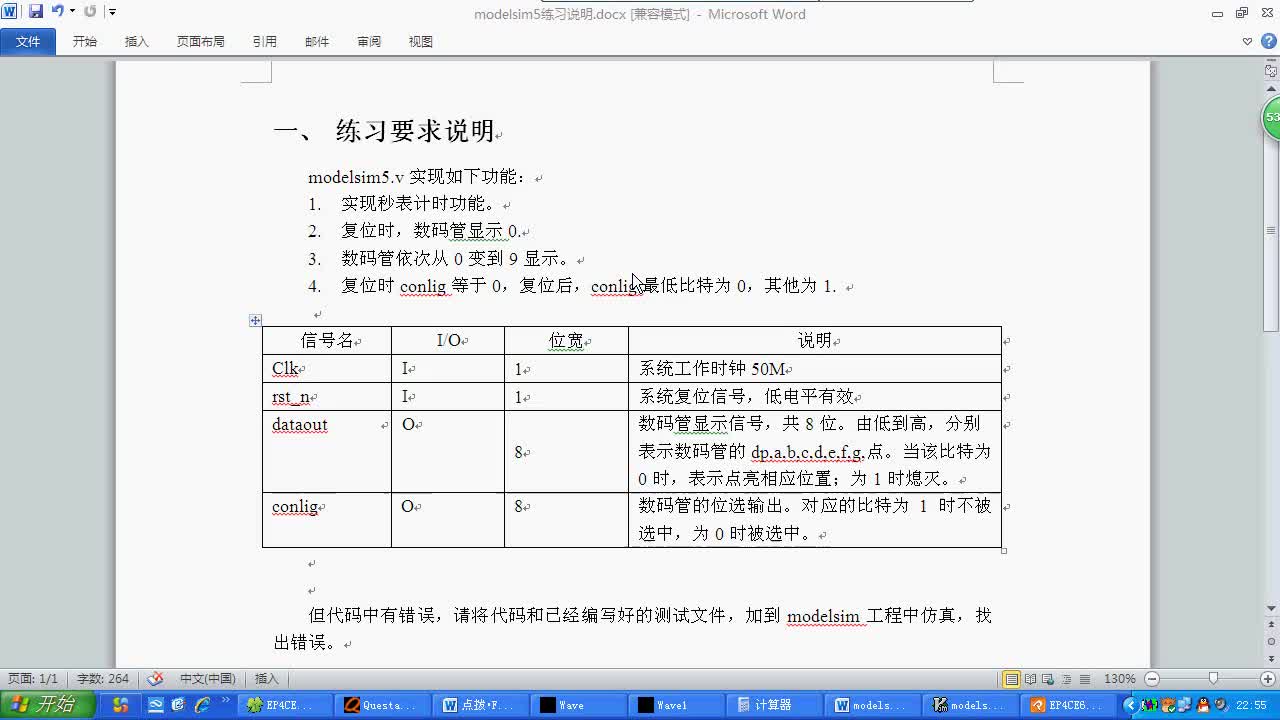This screenshot has width=1280, height=720.
Task: Switch to the 插入 (Insert) ribbon tab
Action: coord(137,41)
